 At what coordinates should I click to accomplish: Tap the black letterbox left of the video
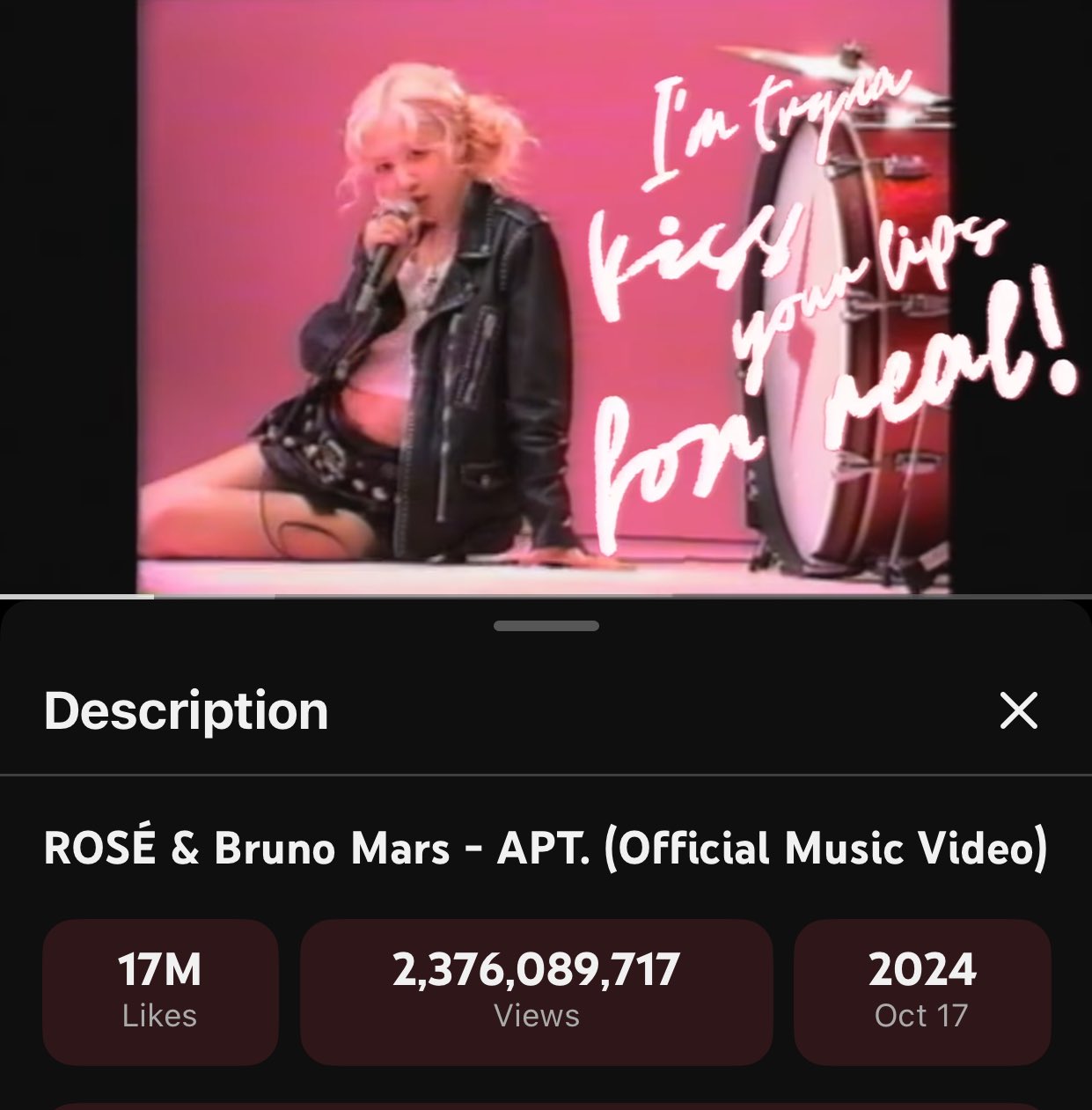click(x=68, y=297)
